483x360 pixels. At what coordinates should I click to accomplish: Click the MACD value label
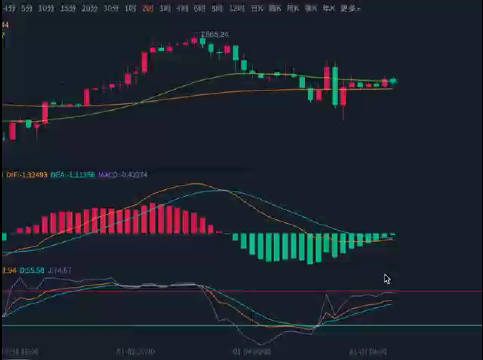click(123, 175)
